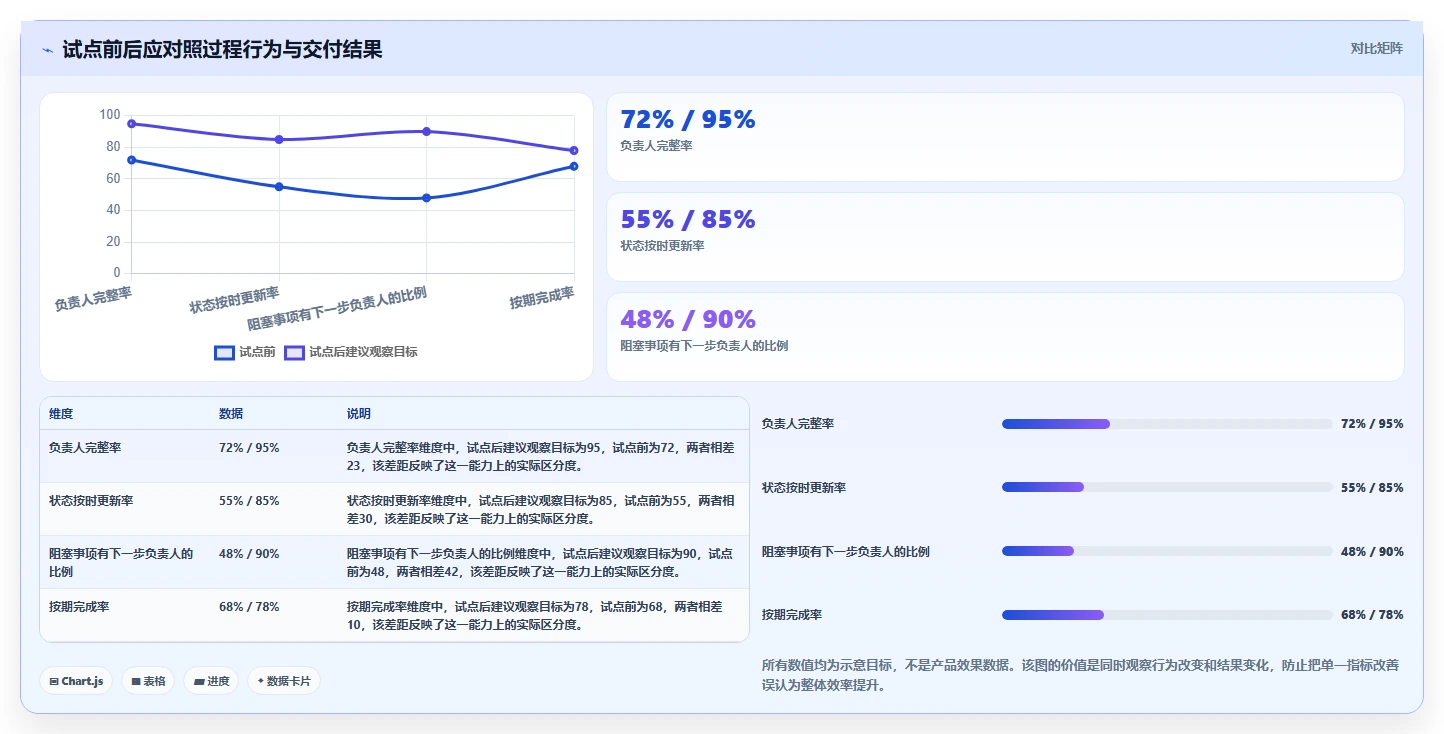Click the 72% / 95% value beside its progress bar
This screenshot has height=734, width=1444.
click(1372, 424)
